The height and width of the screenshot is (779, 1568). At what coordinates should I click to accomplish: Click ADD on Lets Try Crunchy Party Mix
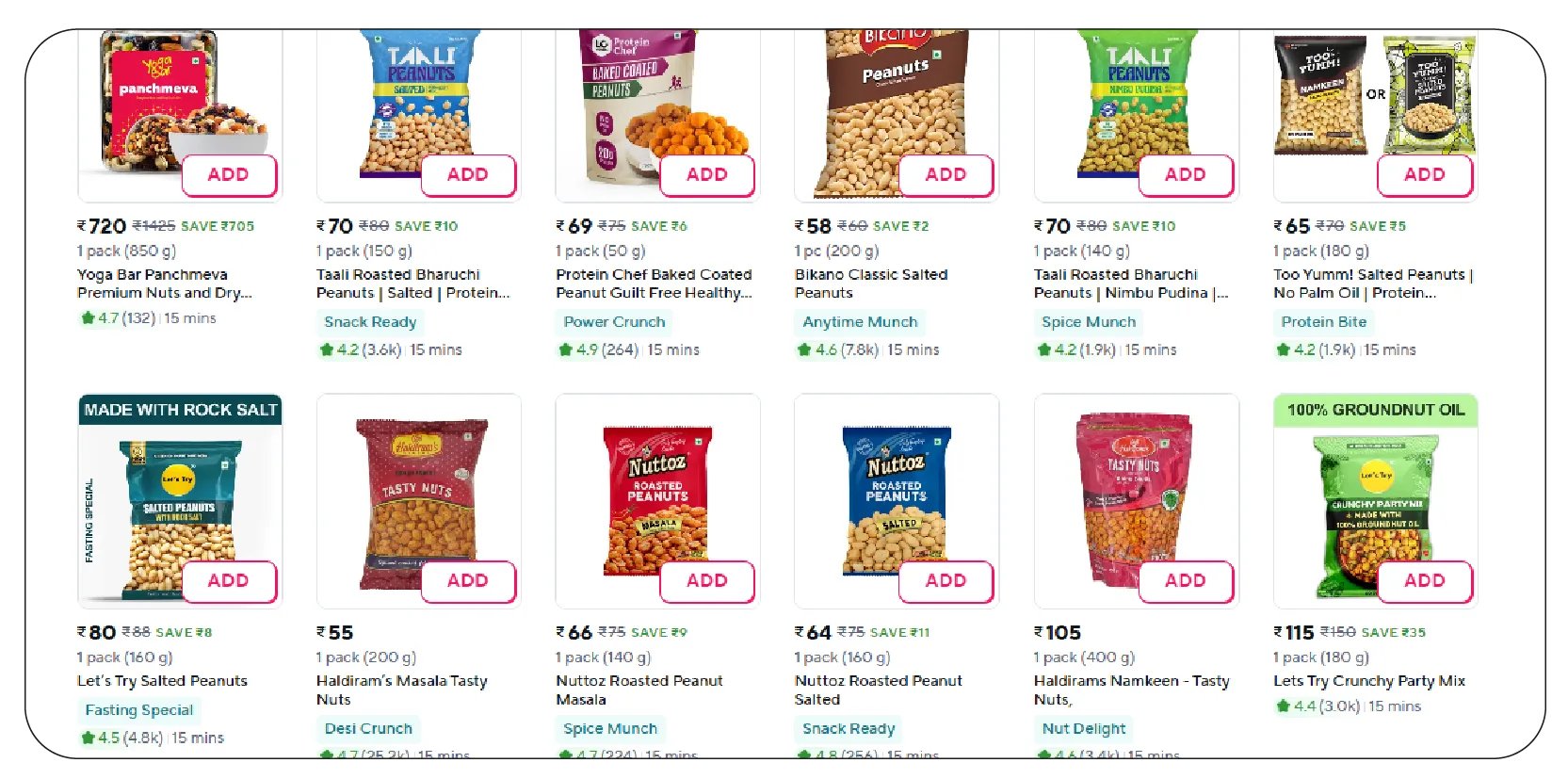(1425, 581)
